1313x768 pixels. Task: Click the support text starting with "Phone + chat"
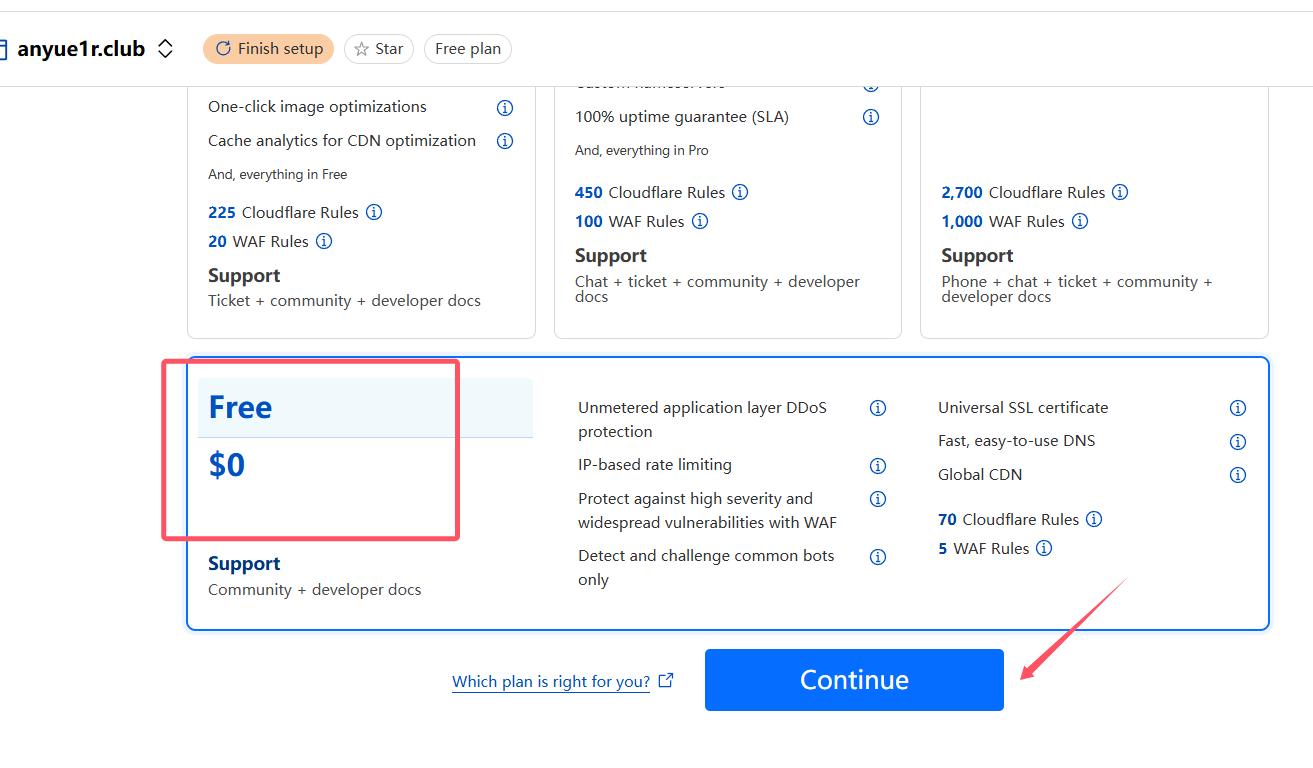[x=1076, y=289]
